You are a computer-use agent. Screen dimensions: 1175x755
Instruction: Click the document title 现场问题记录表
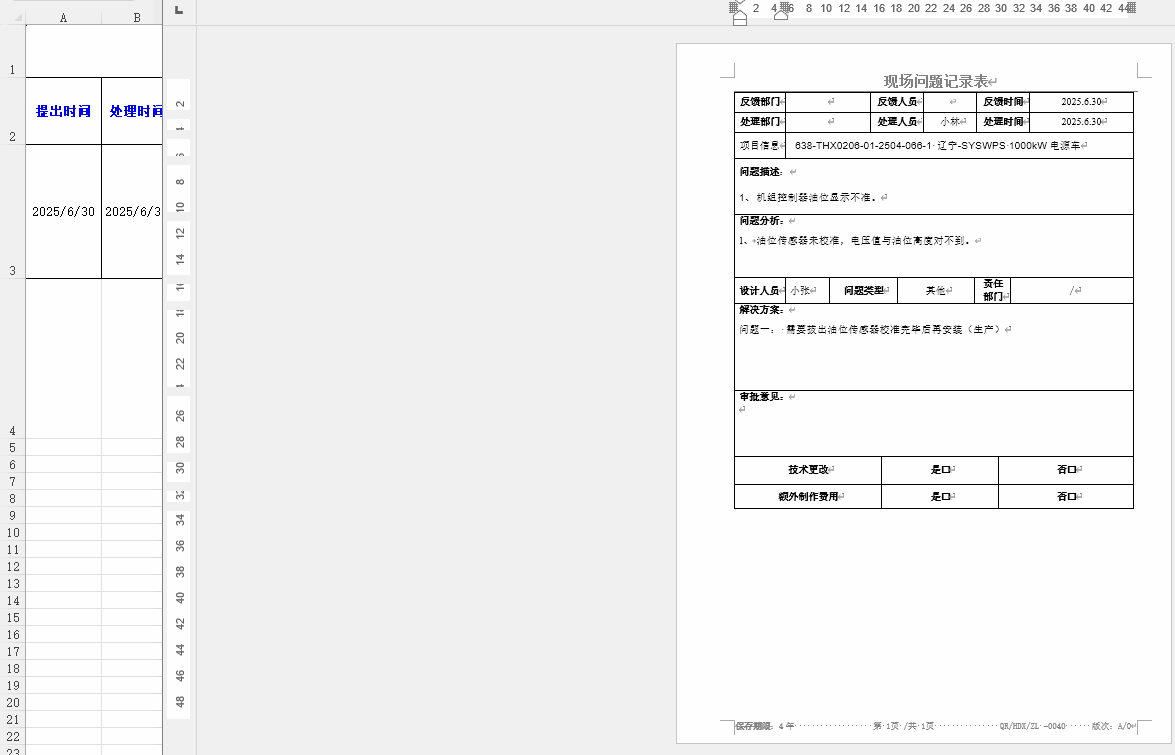(x=935, y=82)
